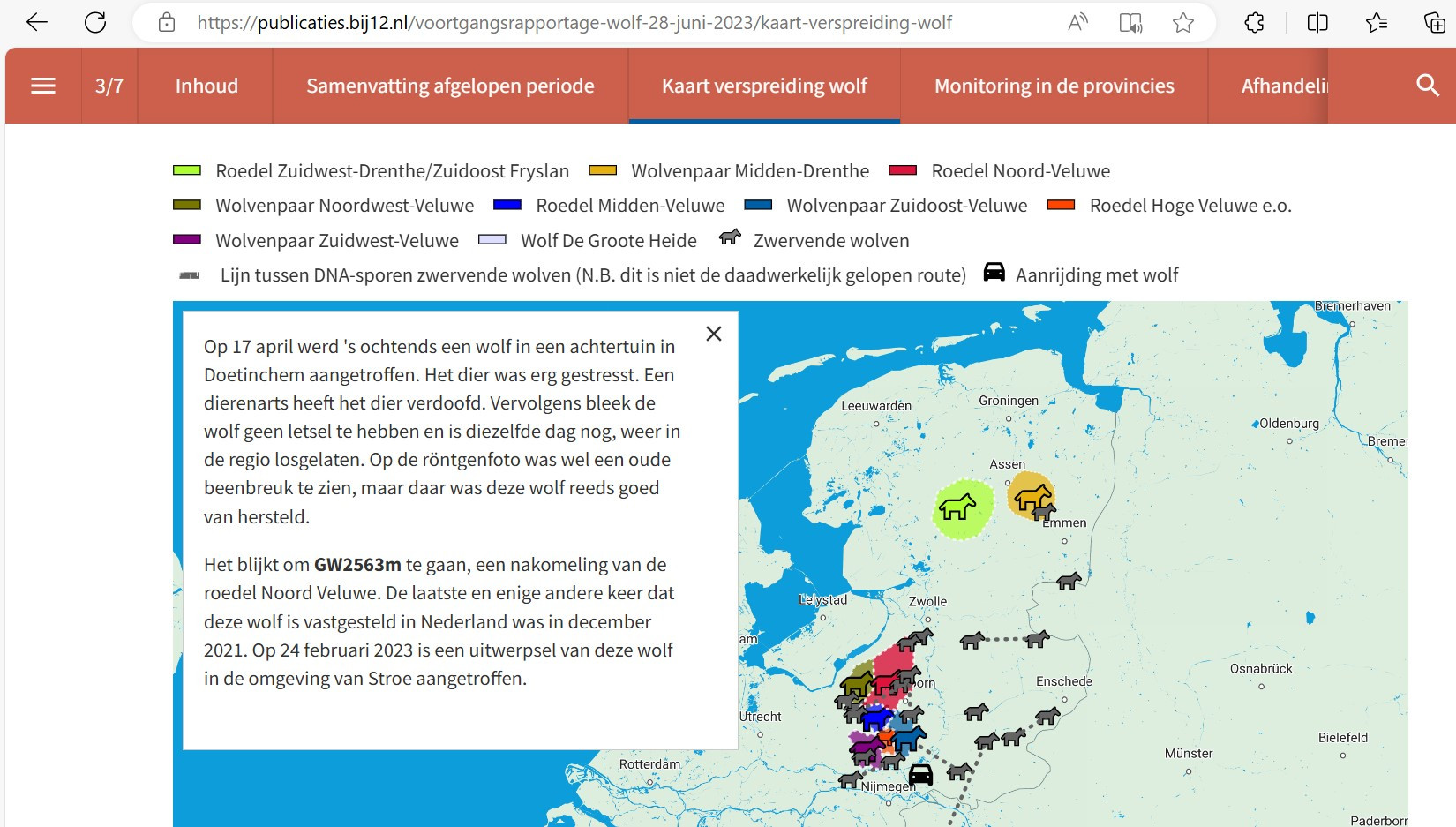Click blue Roedel Midden-Veluwe legend swatch

(507, 205)
